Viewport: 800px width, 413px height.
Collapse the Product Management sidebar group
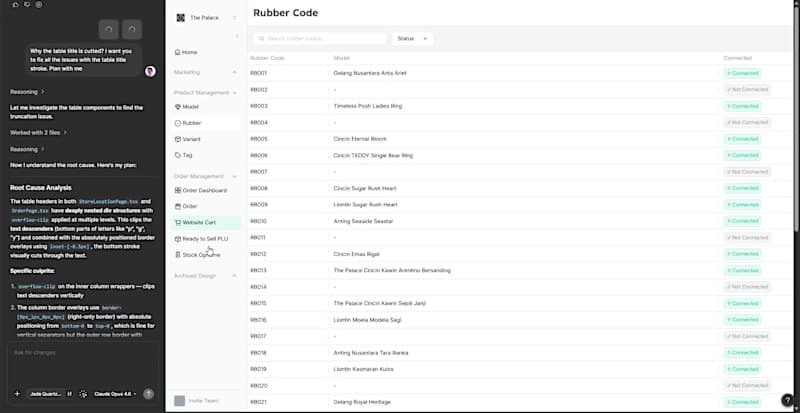click(x=206, y=93)
